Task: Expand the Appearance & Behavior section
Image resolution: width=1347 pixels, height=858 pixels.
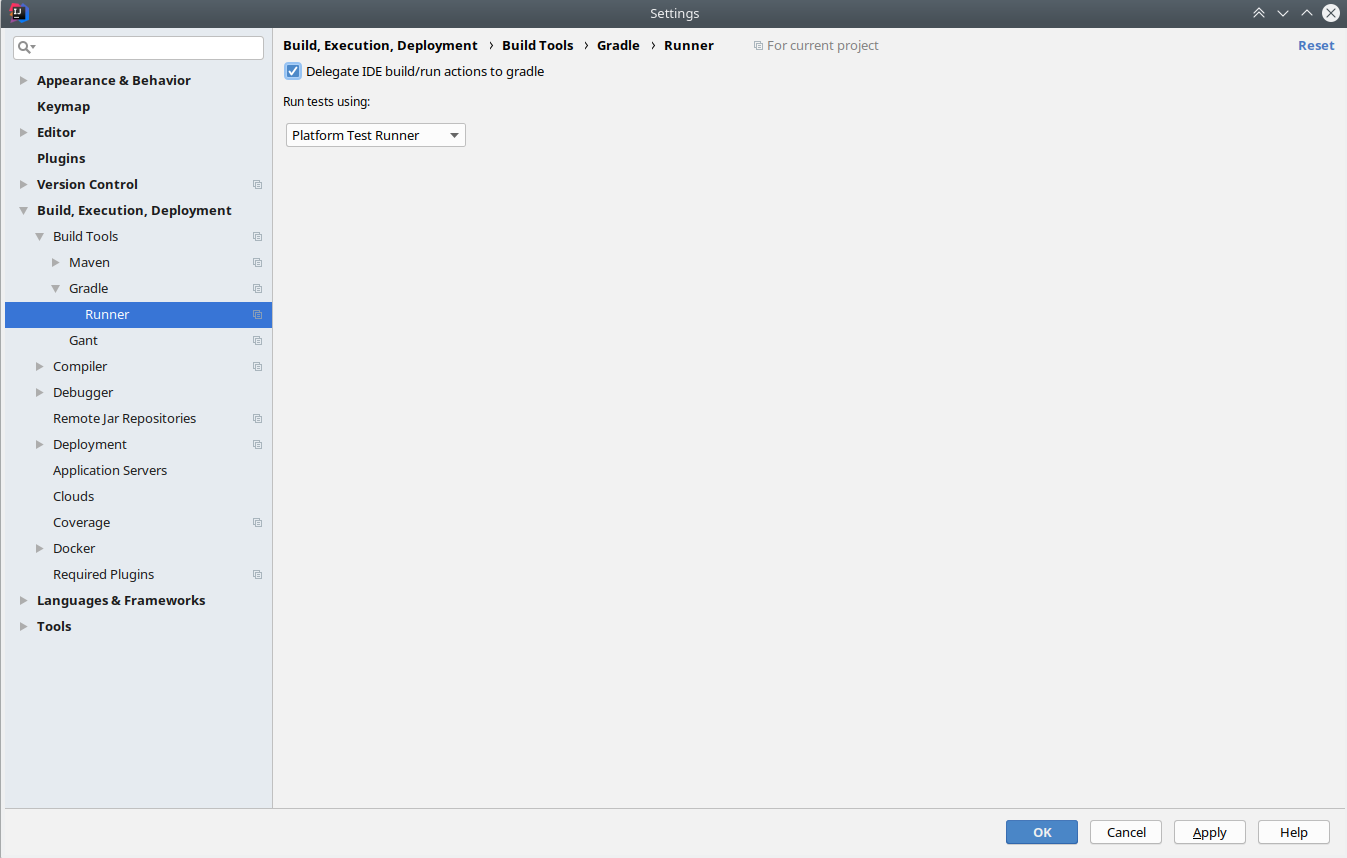Action: click(x=23, y=81)
